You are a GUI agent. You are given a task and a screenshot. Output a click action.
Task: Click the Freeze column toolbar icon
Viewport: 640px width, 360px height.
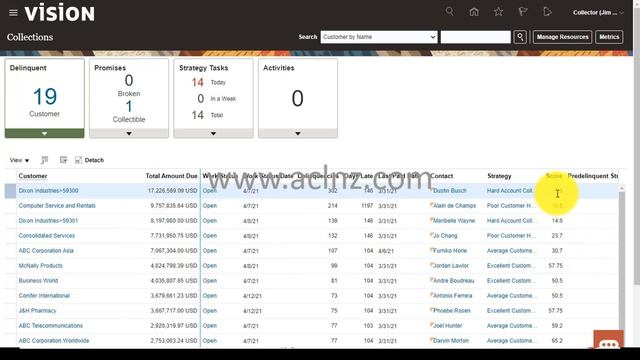(44, 160)
